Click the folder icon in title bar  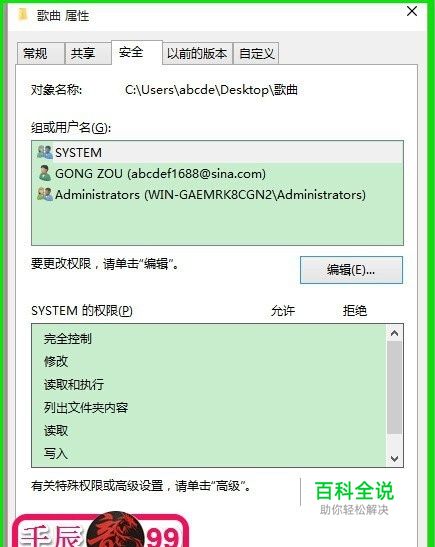point(23,14)
